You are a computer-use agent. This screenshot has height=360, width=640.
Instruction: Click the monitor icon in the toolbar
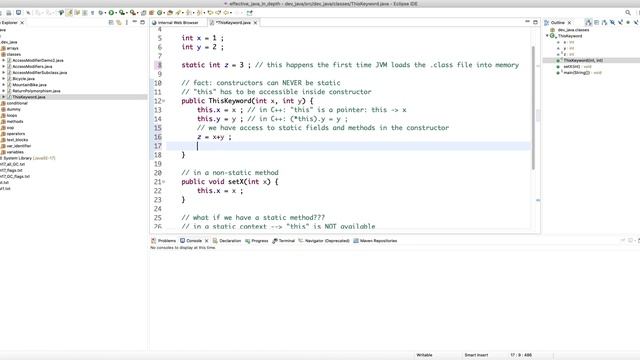click(18, 13)
